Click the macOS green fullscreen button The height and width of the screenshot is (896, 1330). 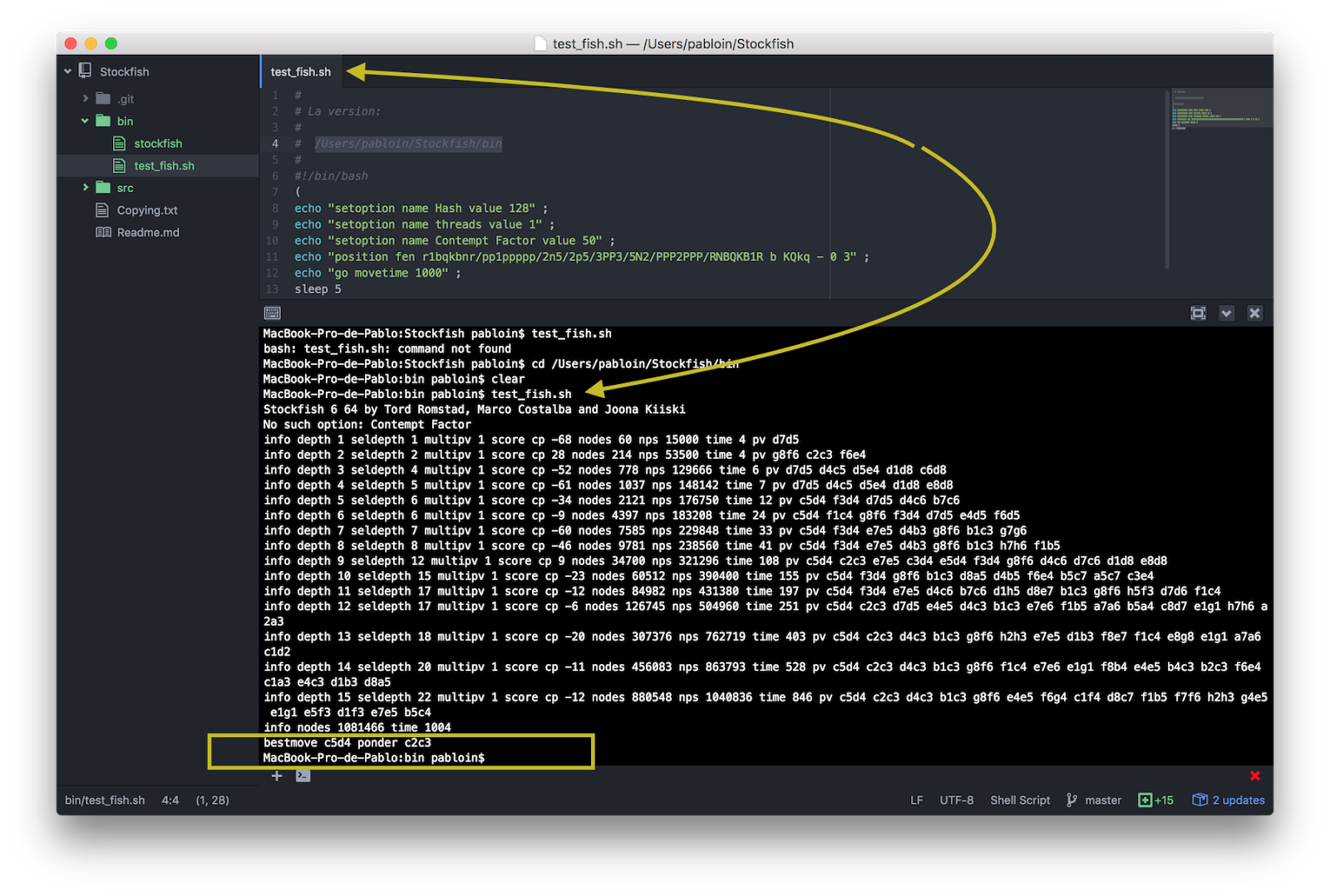click(111, 43)
